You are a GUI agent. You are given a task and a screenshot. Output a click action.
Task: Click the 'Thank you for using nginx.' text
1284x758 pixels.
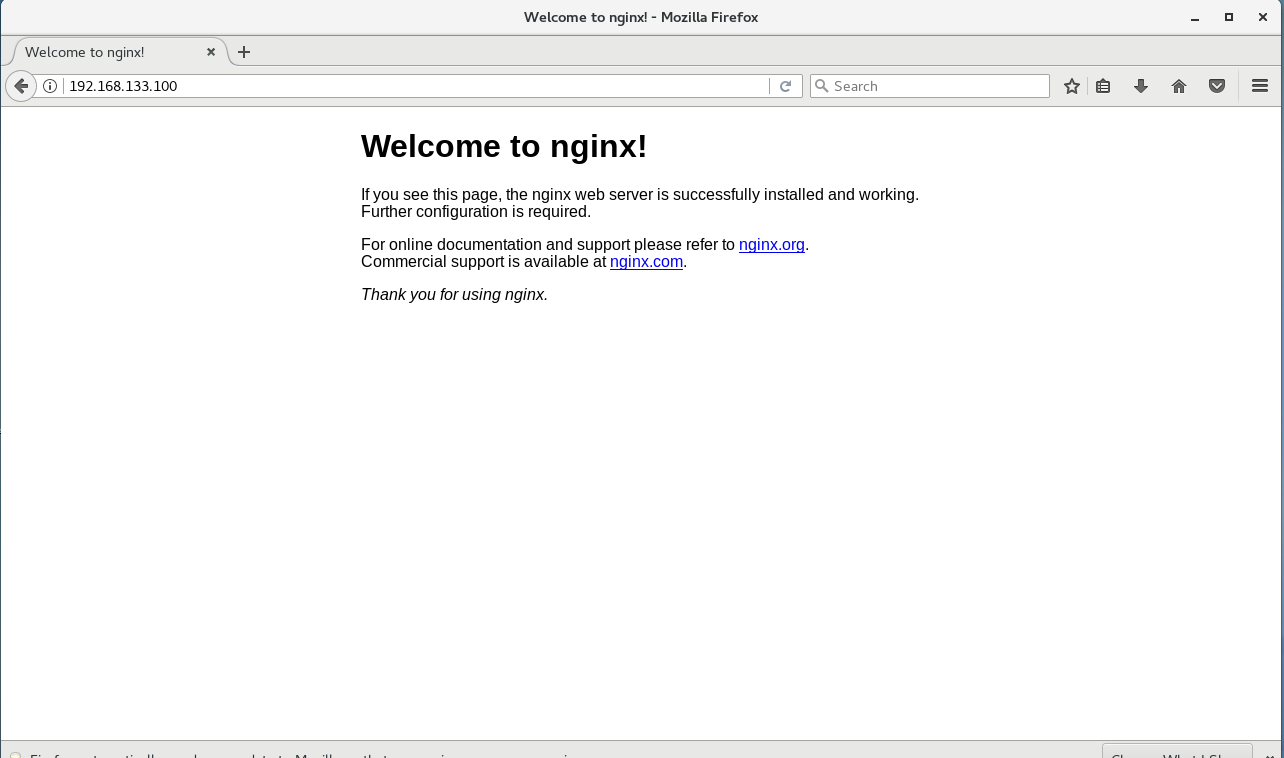point(455,295)
